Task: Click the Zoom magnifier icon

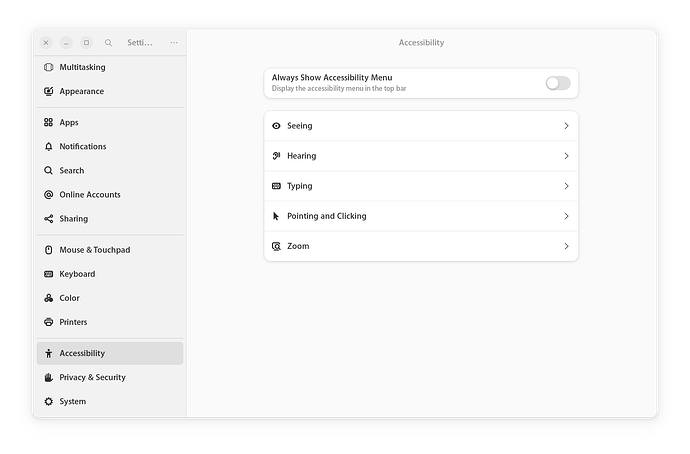Action: 277,246
